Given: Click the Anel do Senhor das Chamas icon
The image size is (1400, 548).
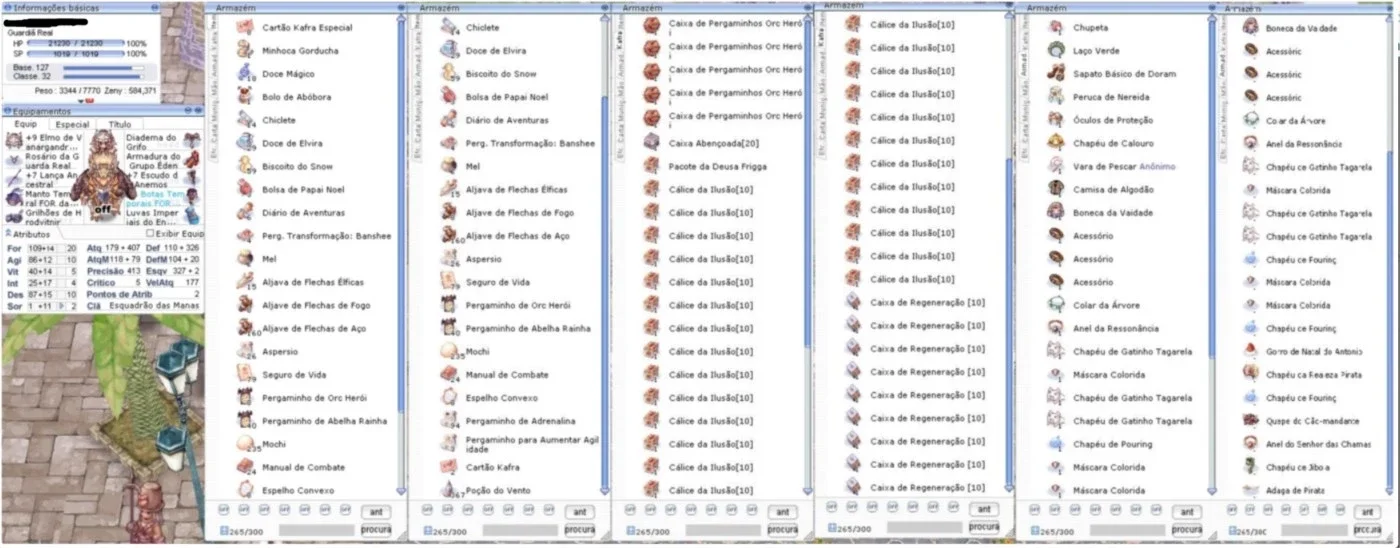Looking at the screenshot, I should 1250,443.
